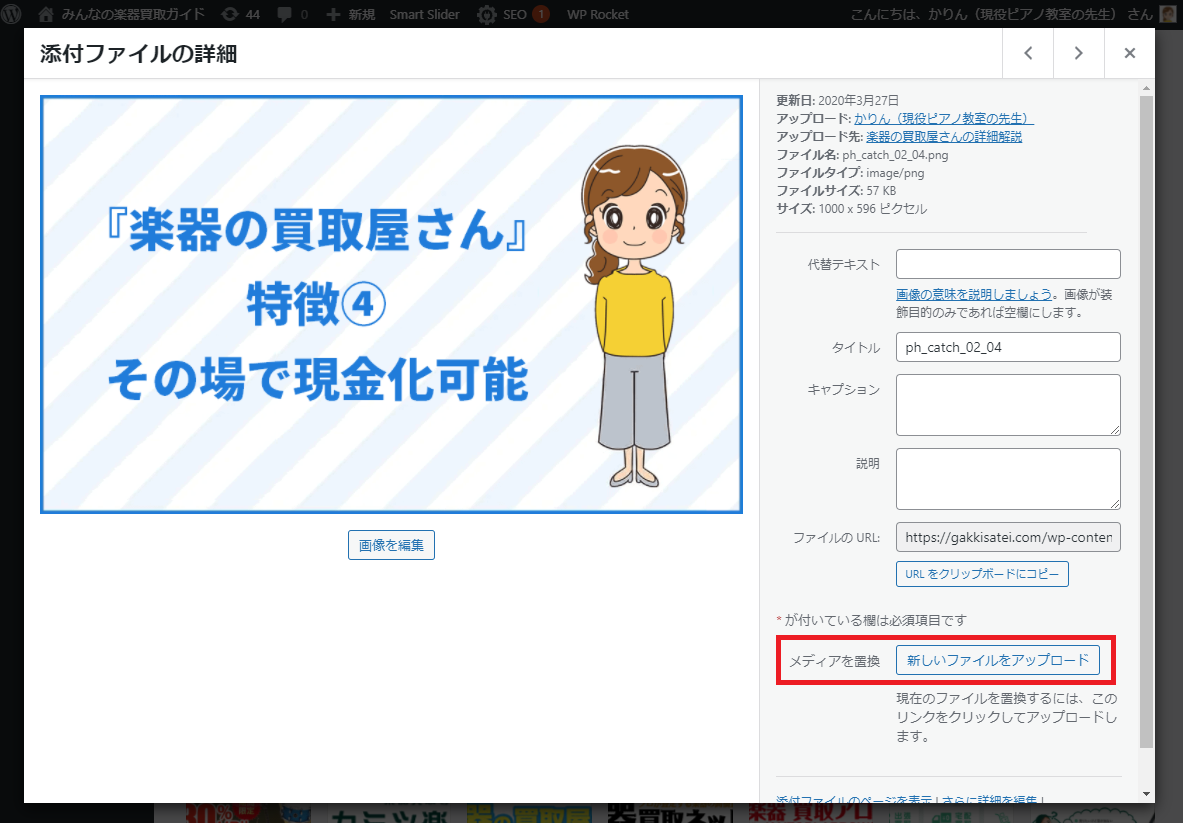Focus the 代替テキスト input field
1183x823 pixels.
point(1008,264)
